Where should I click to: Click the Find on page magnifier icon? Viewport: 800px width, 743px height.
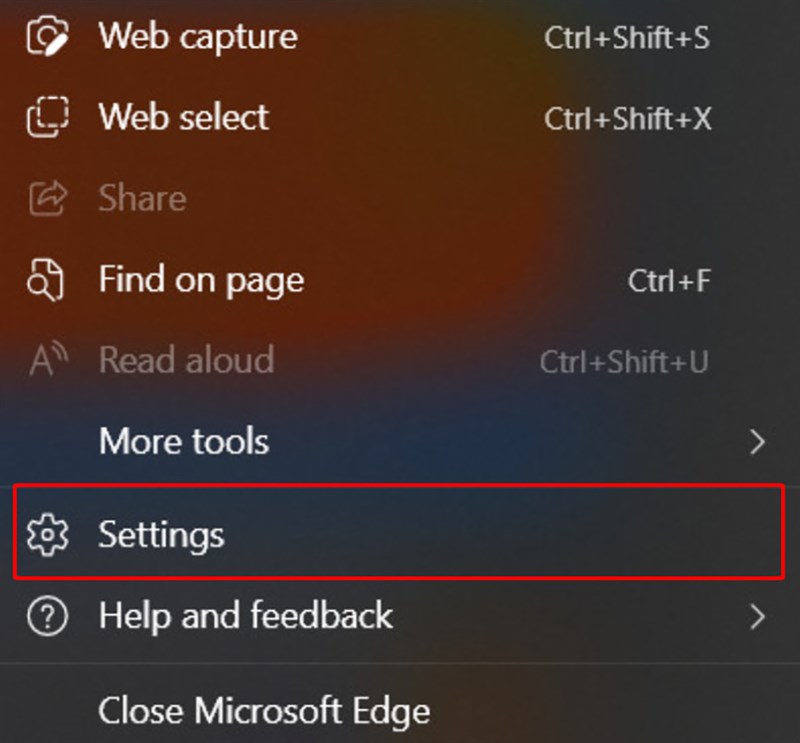(x=44, y=280)
